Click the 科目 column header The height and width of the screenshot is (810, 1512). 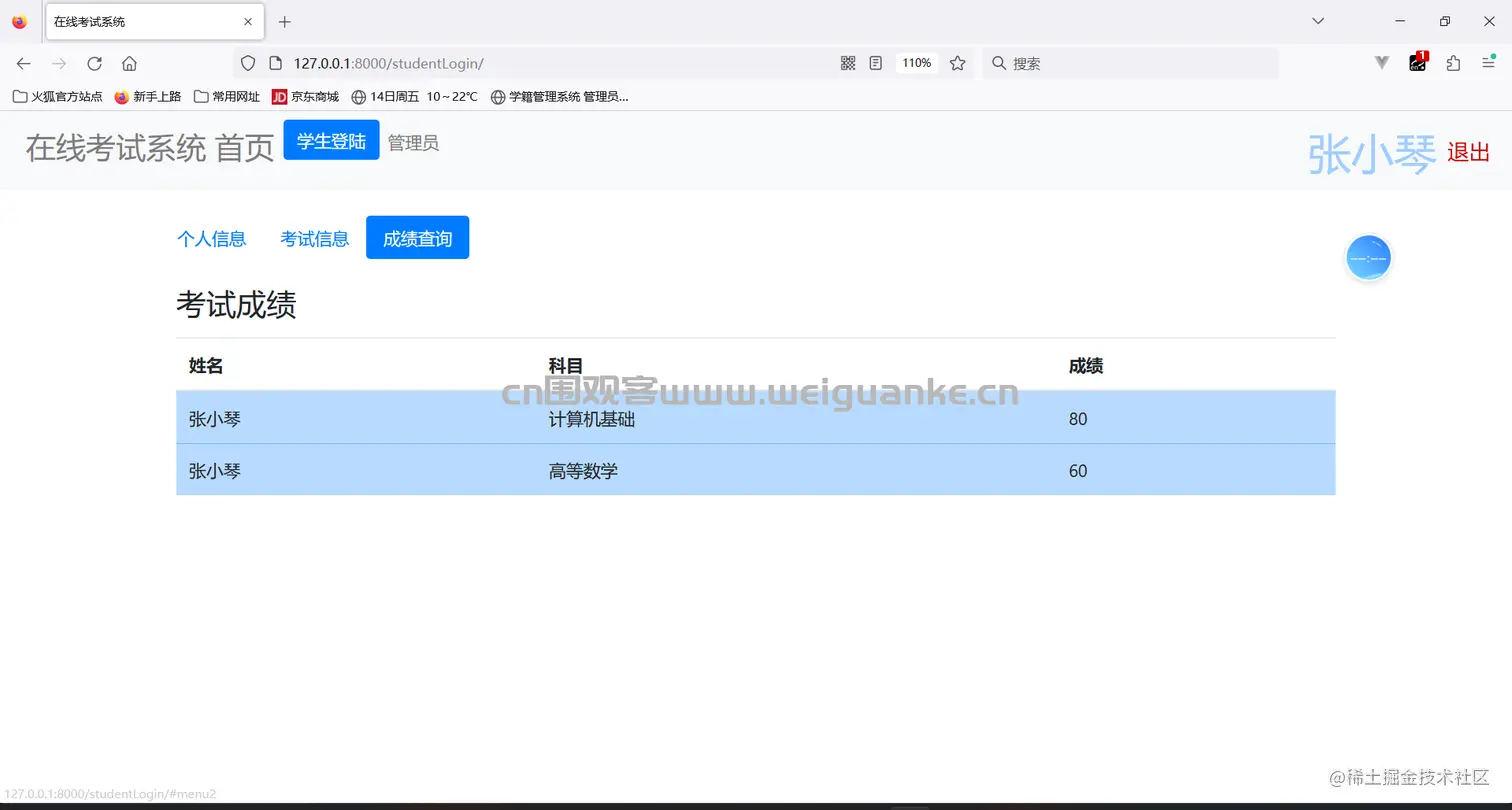[x=566, y=366]
